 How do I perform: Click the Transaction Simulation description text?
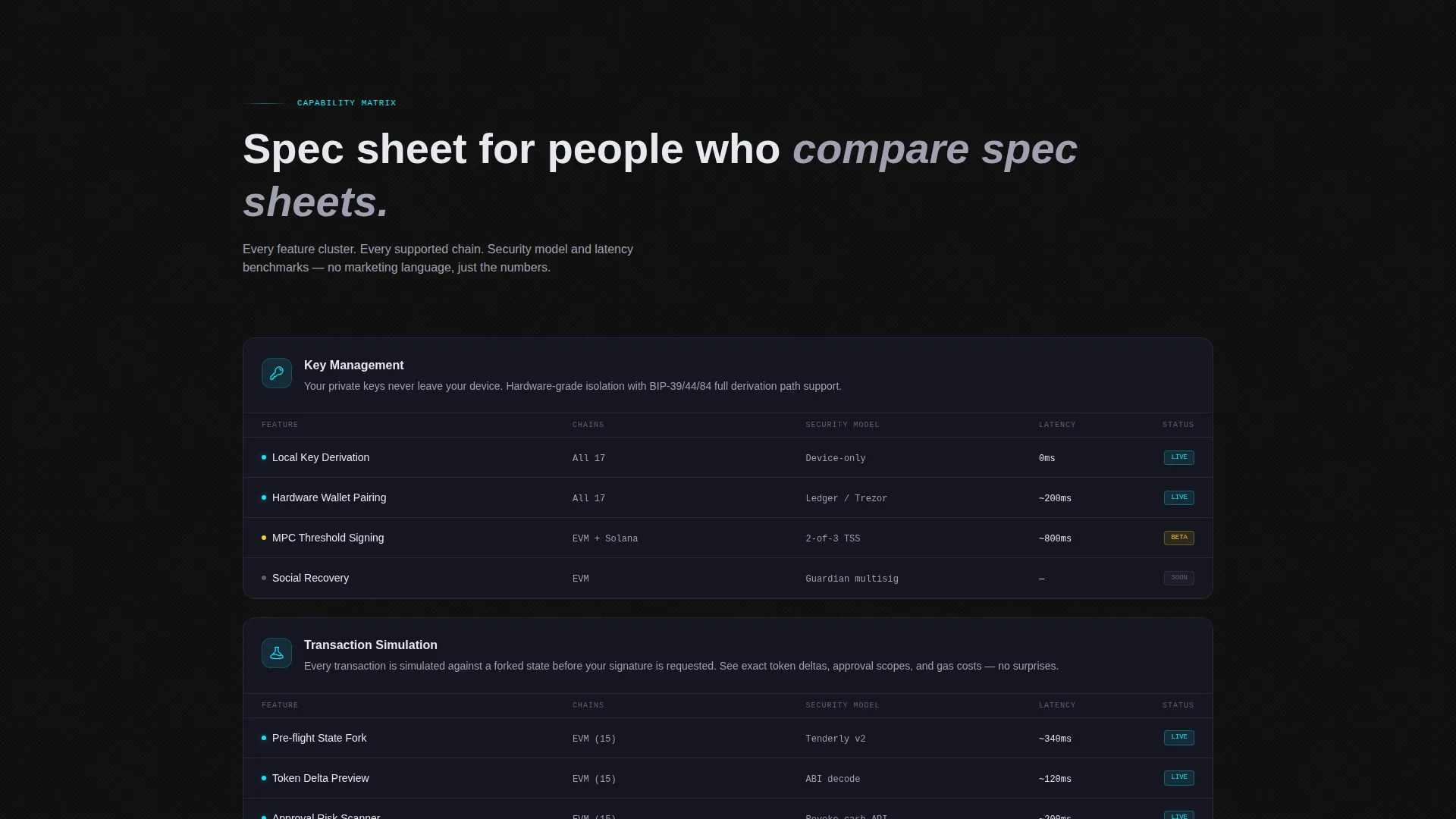(x=681, y=666)
